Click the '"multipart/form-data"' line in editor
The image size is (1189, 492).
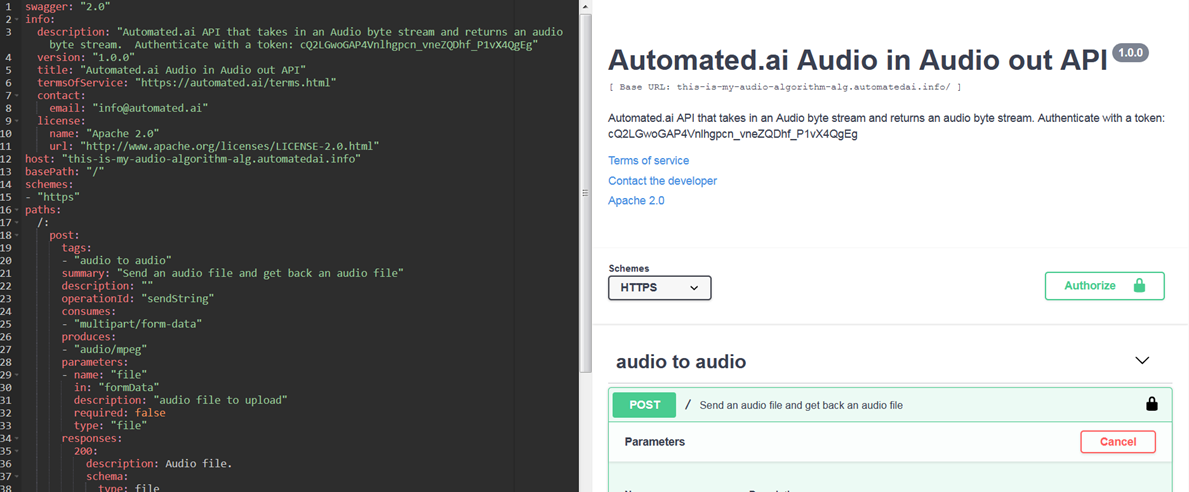pos(131,324)
